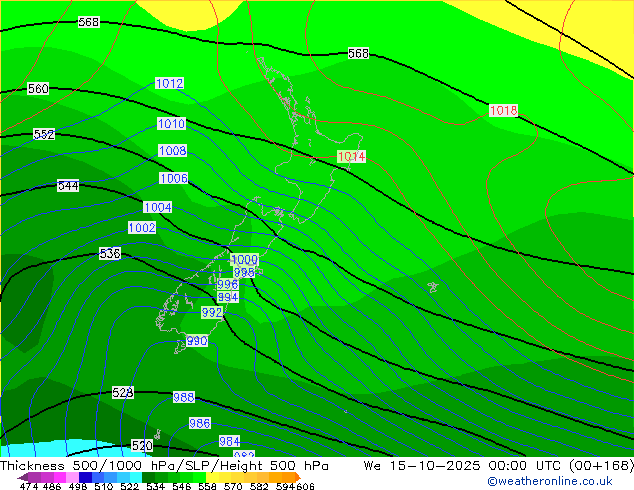Viewport: 634px width, 490px height.
Task: Click the legend value 606
Action: (x=306, y=486)
